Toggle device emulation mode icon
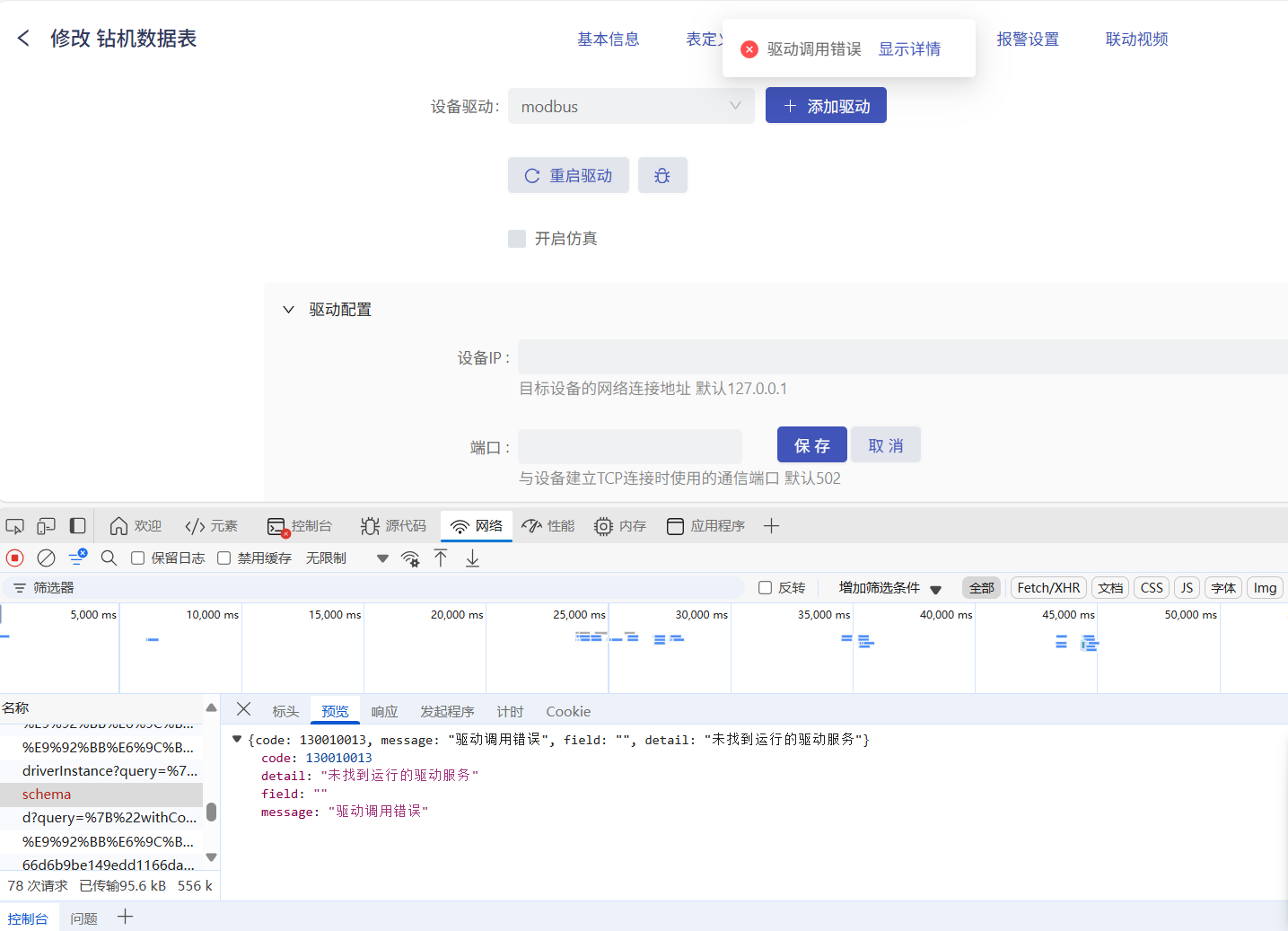Image resolution: width=1288 pixels, height=931 pixels. 47,526
